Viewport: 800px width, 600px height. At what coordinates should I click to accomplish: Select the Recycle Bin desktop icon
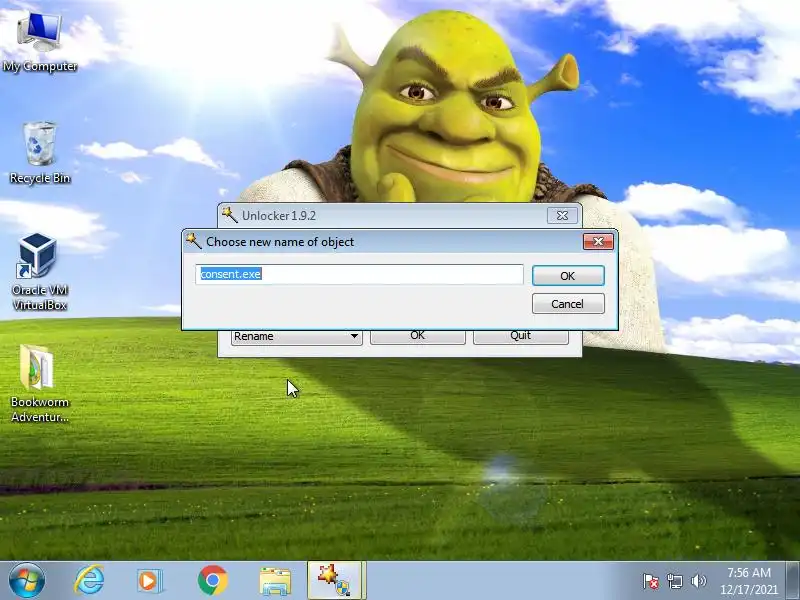click(x=40, y=153)
